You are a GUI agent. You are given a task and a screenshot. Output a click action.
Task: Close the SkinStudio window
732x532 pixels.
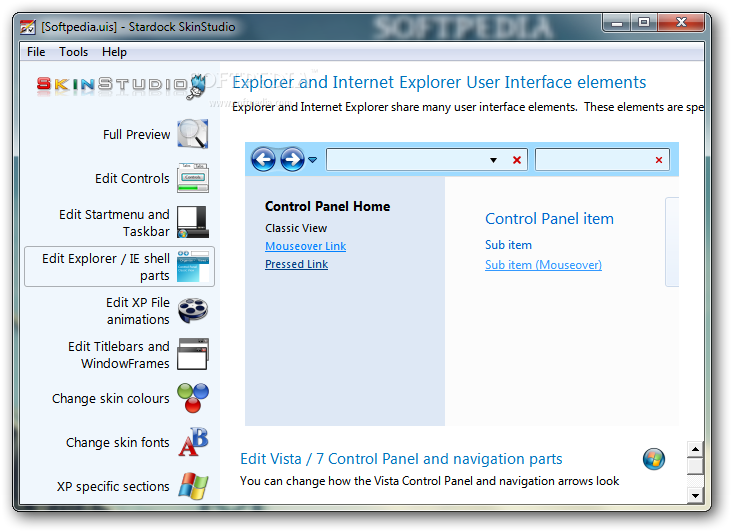681,22
